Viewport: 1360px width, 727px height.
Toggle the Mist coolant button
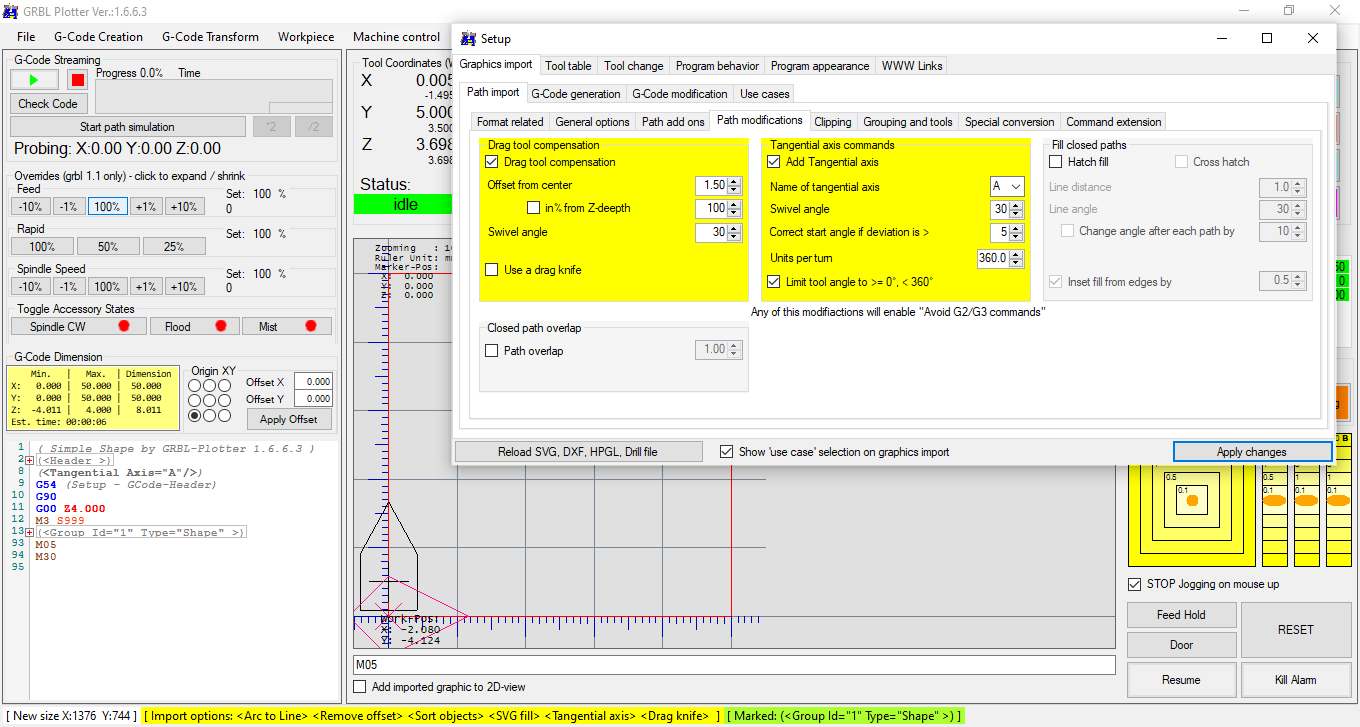(286, 326)
